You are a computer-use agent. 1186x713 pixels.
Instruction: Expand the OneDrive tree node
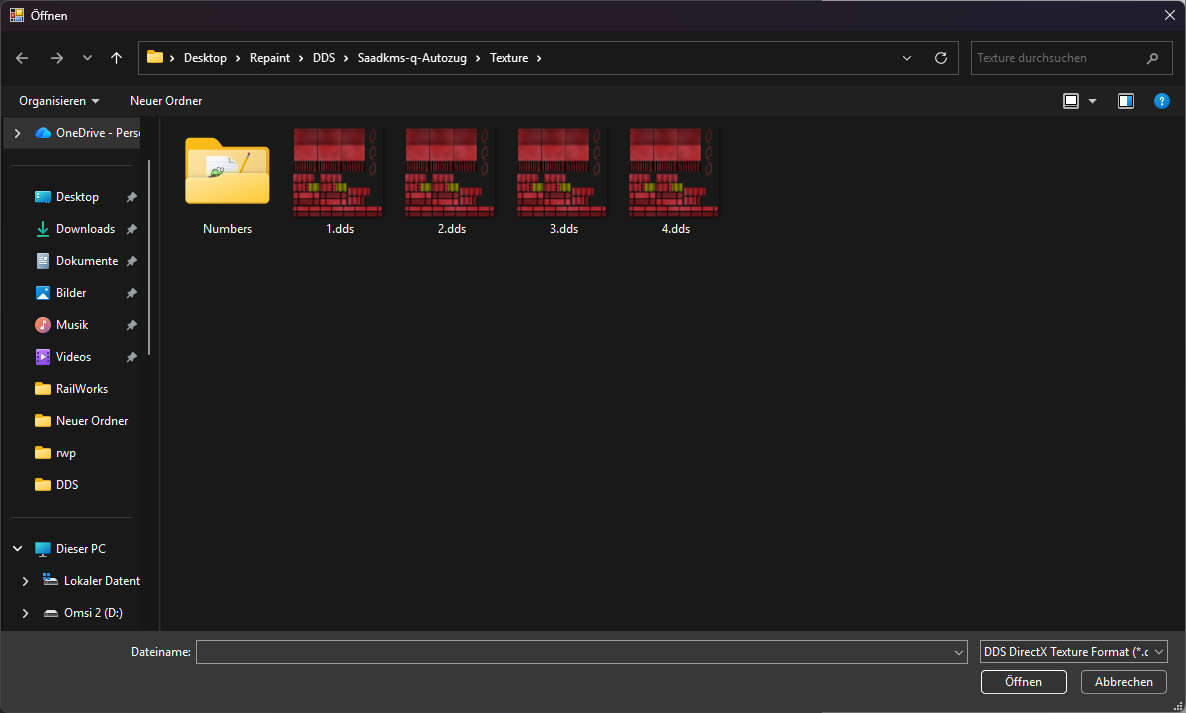tap(18, 133)
